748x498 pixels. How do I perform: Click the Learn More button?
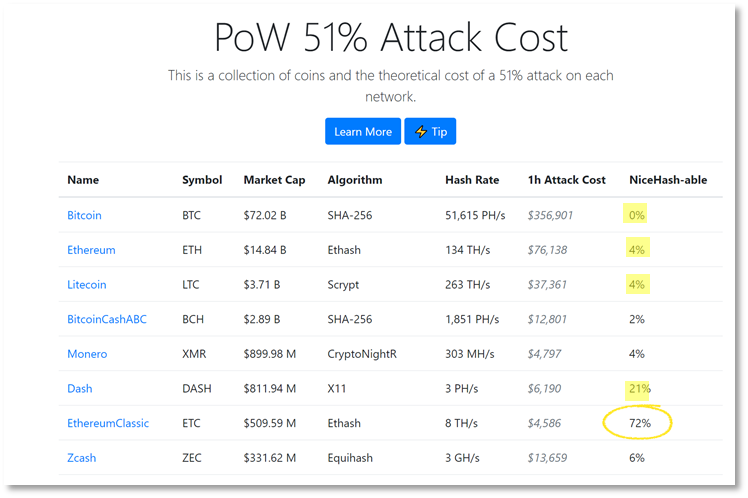[x=363, y=132]
